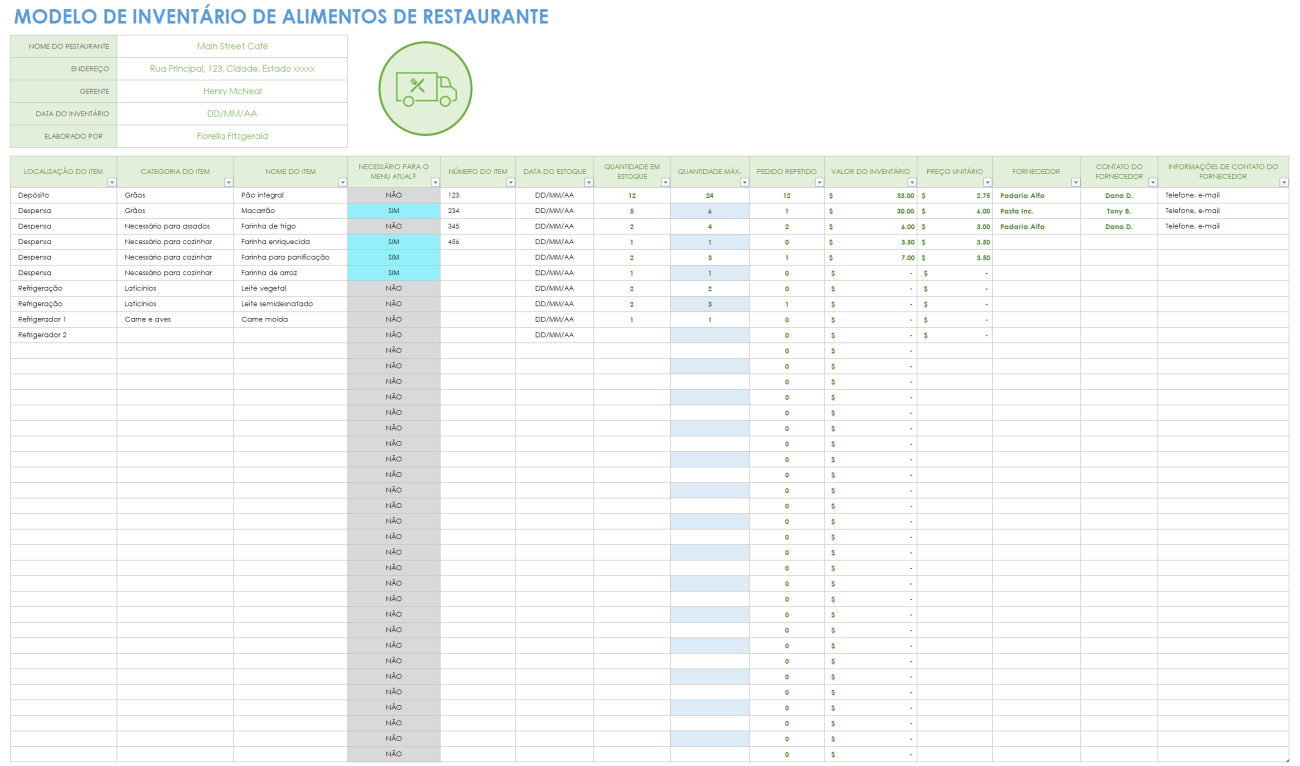The width and height of the screenshot is (1300, 766).
Task: Select the inventory value 33.00 cell
Action: pyautogui.click(x=871, y=195)
